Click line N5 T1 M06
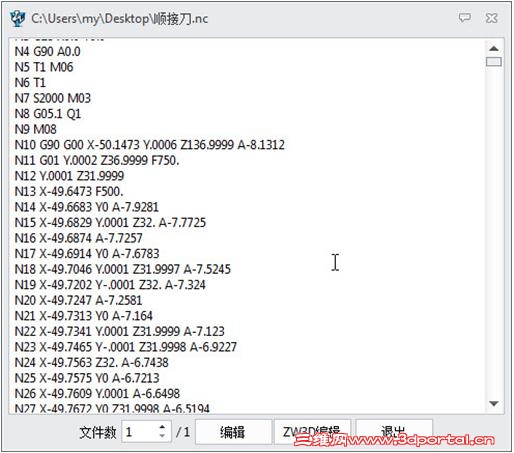Image resolution: width=514 pixels, height=453 pixels. pos(44,67)
